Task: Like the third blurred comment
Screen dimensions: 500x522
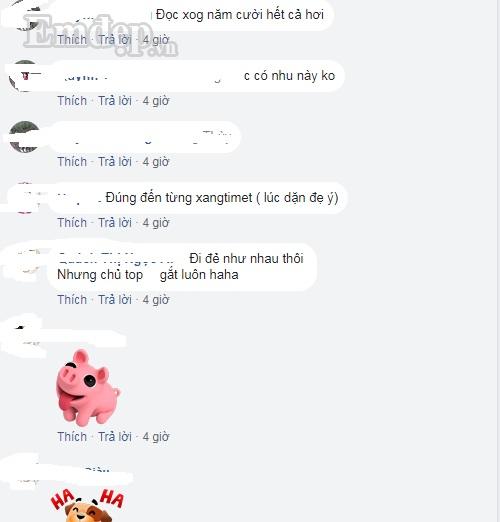Action: coord(72,162)
